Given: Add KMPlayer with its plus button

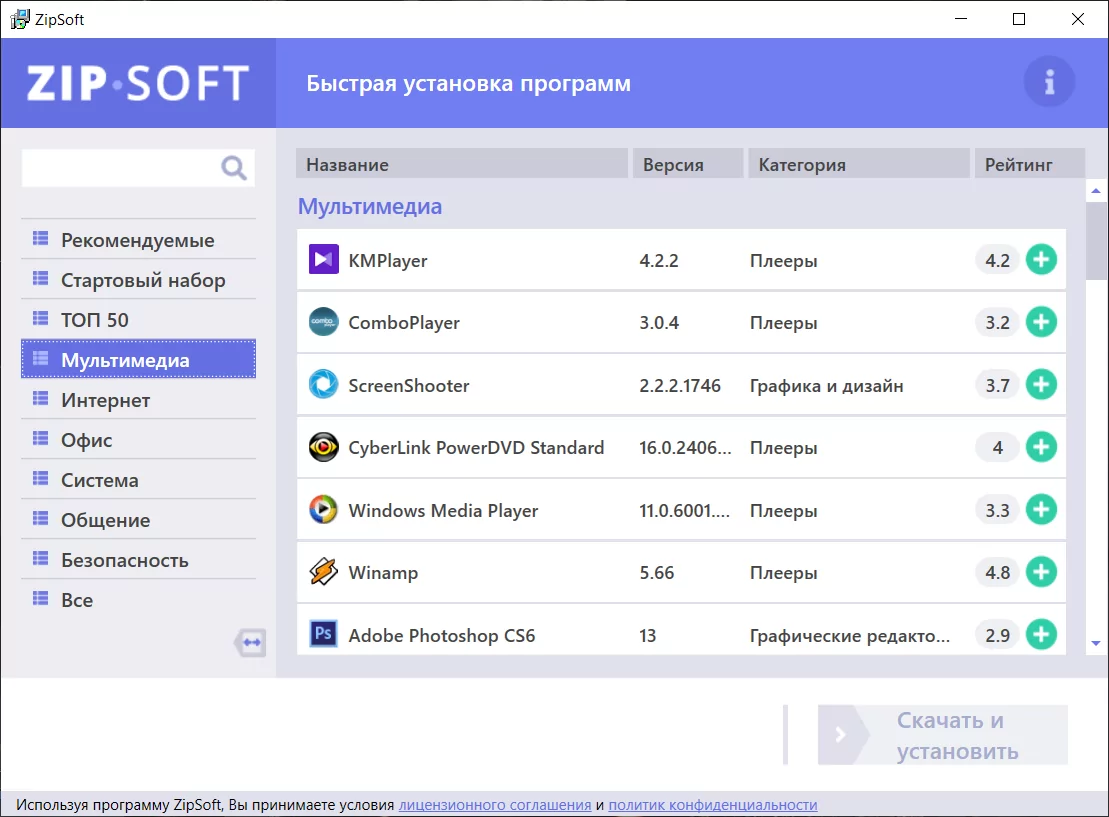Looking at the screenshot, I should (1041, 260).
